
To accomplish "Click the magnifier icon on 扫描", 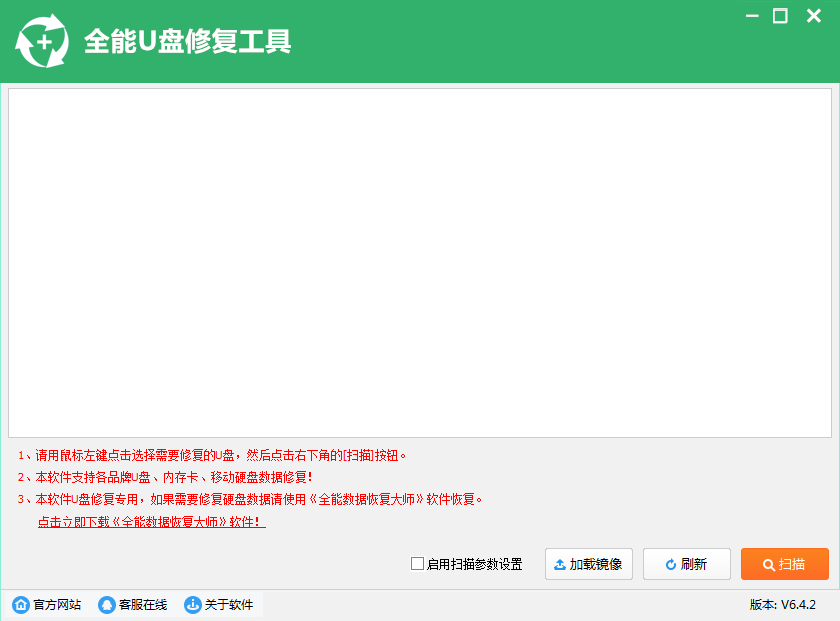I will [769, 565].
